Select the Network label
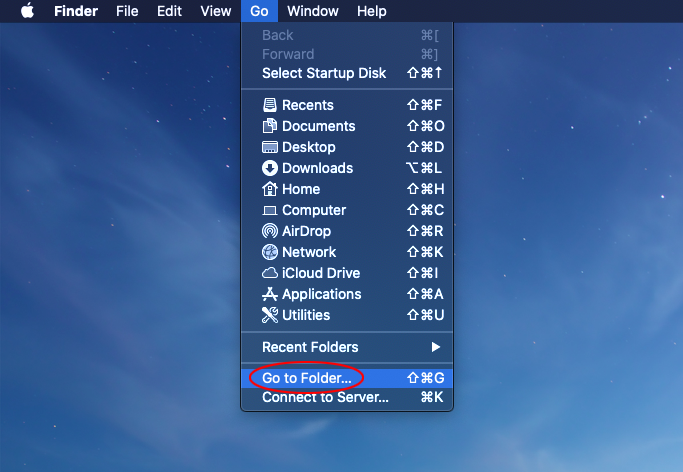 coord(309,252)
